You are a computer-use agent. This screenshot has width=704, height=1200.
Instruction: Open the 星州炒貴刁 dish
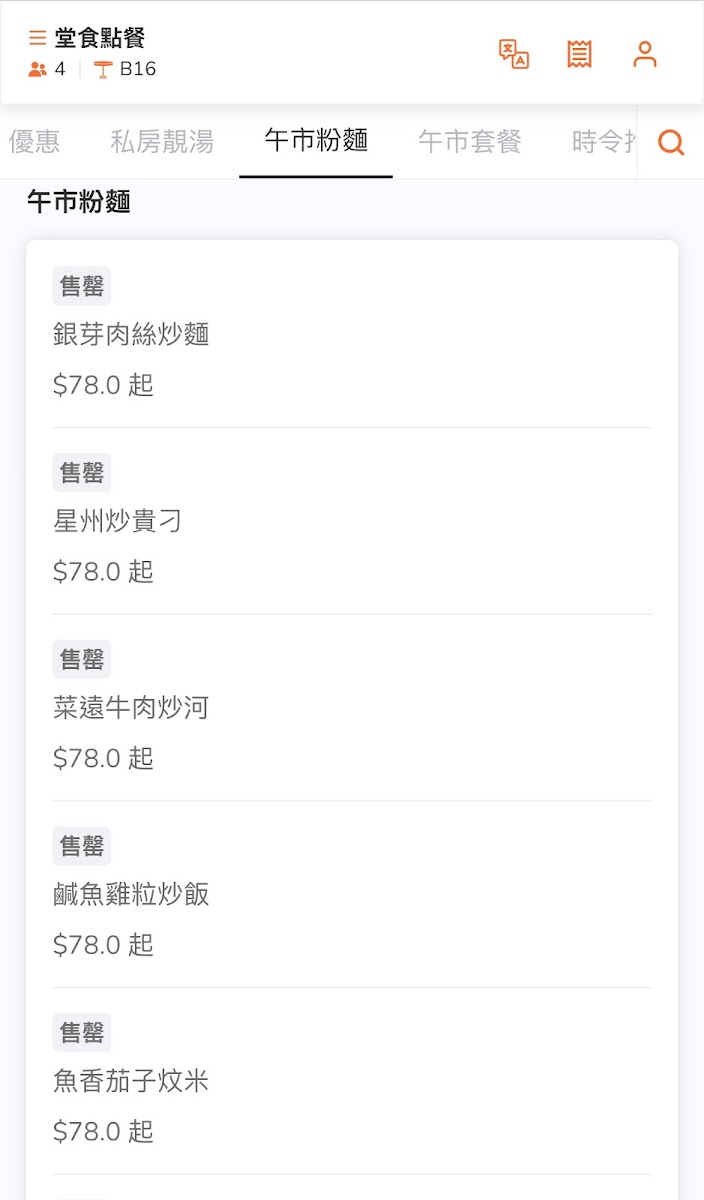(118, 521)
